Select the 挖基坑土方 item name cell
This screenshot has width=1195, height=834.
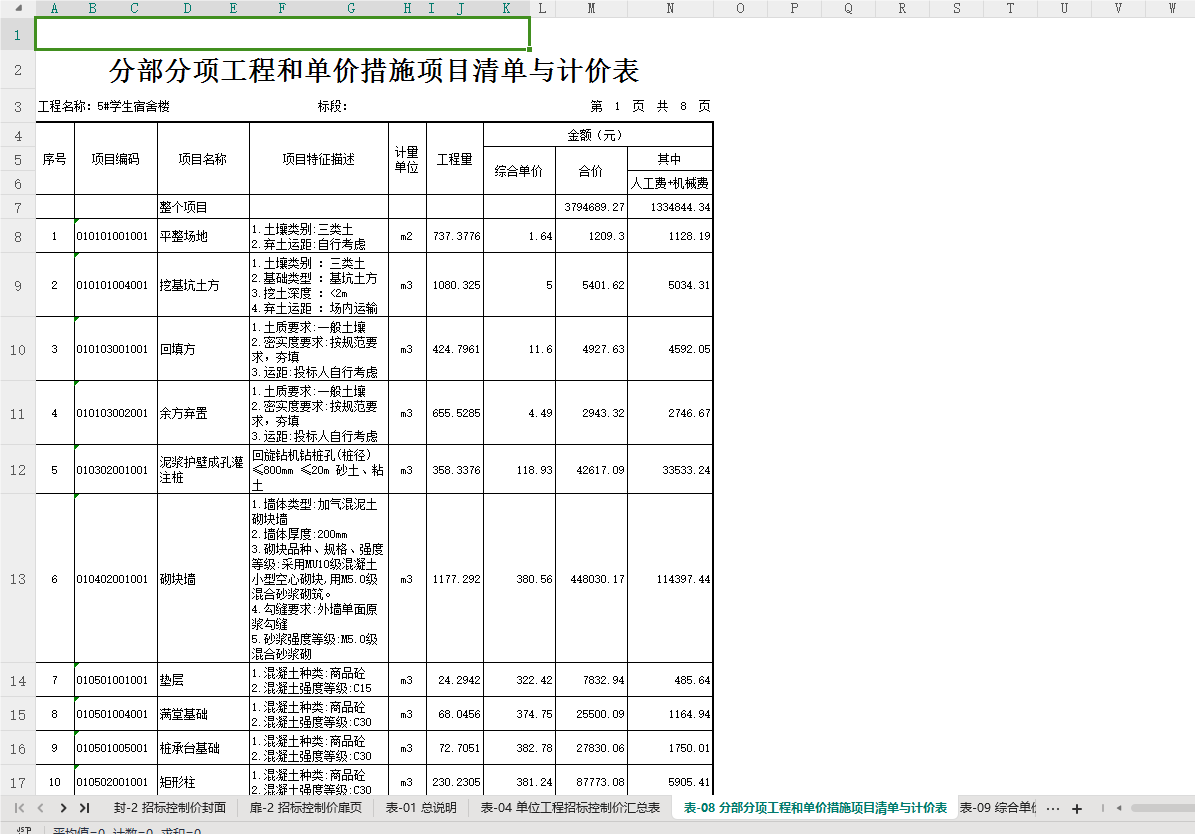(203, 285)
